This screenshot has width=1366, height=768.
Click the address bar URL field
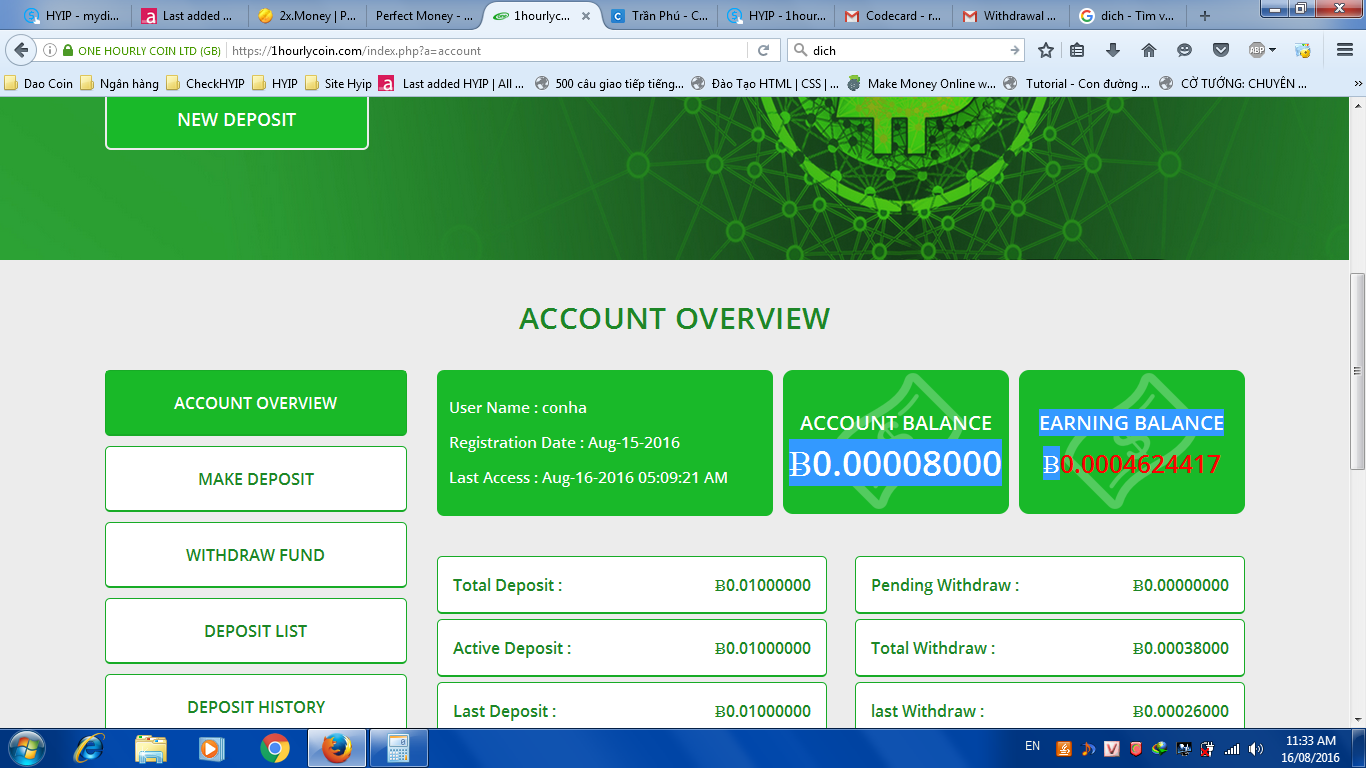[x=486, y=50]
